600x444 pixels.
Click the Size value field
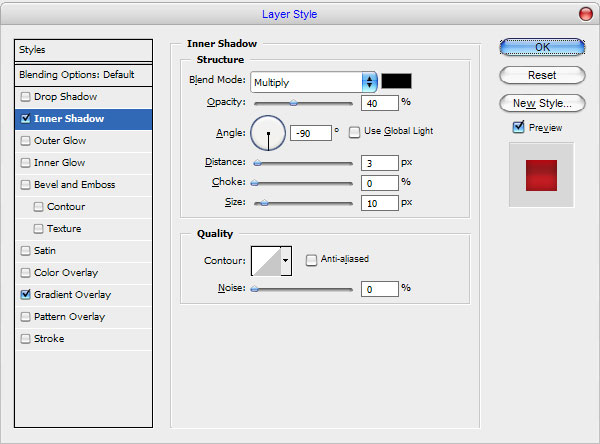[x=380, y=203]
